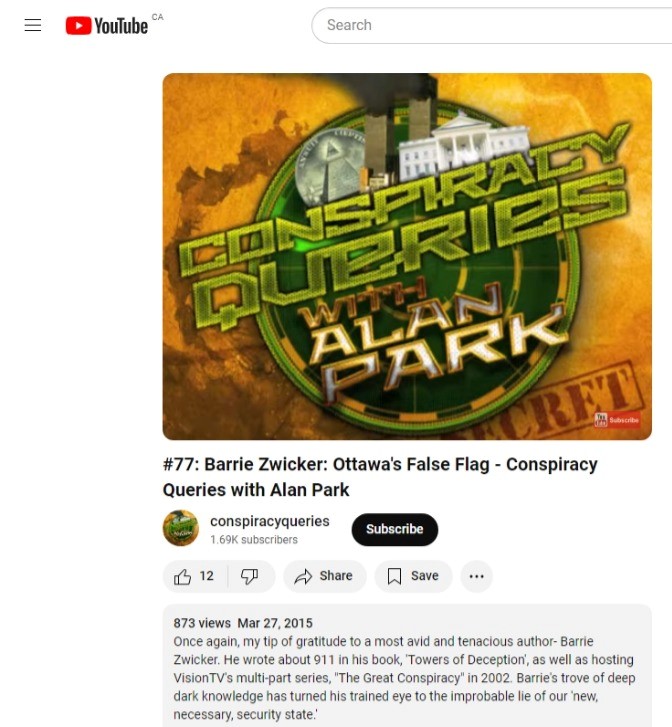Image resolution: width=672 pixels, height=727 pixels.
Task: Click the 873 views upload date line
Action: coord(243,623)
